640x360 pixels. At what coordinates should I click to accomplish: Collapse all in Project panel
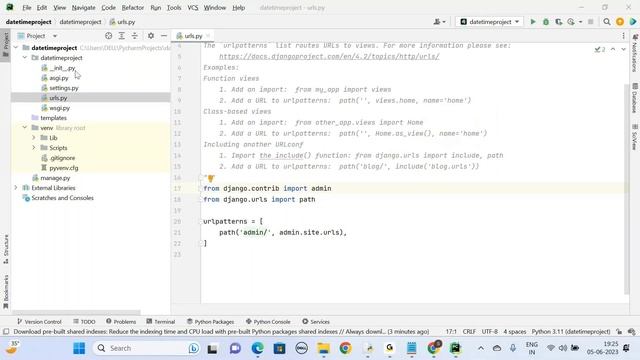coord(135,36)
